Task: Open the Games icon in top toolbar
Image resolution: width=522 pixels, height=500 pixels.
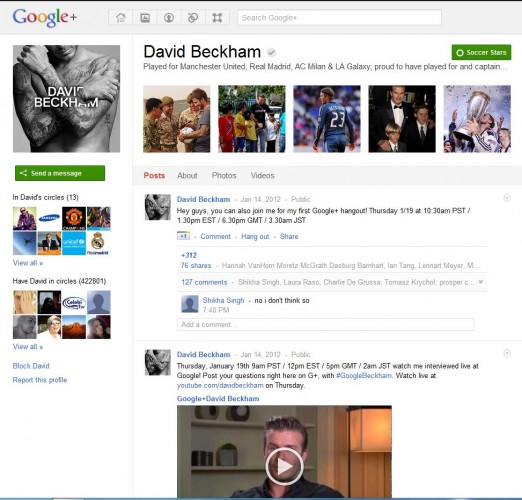Action: [217, 17]
